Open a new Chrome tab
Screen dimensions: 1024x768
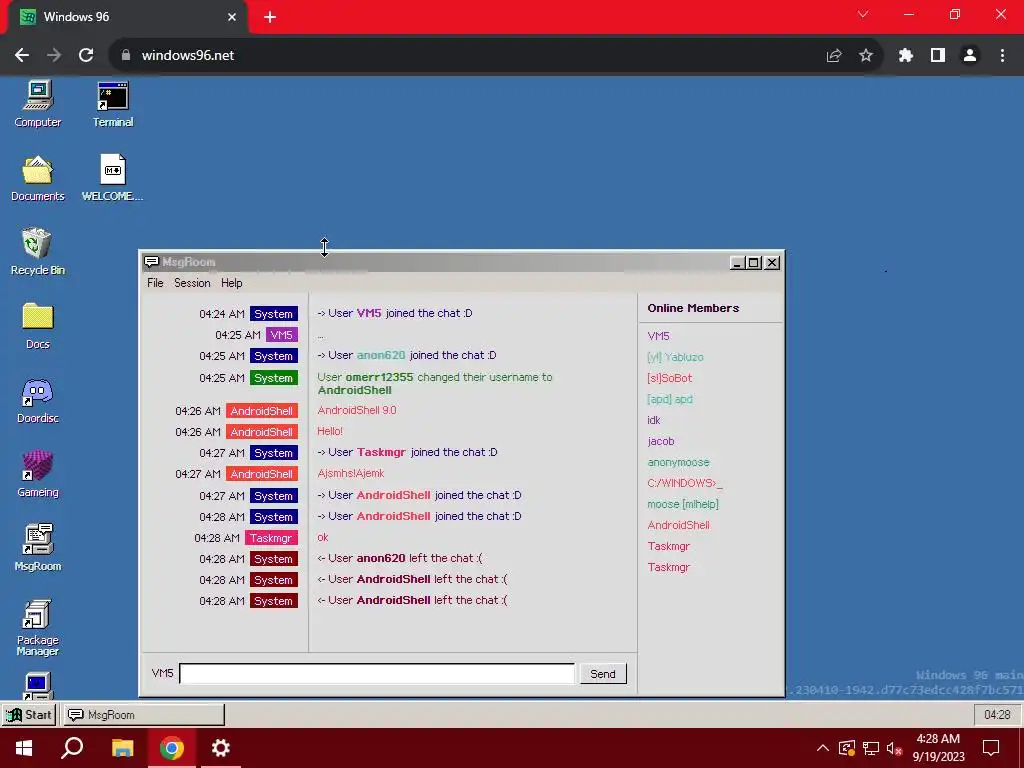pyautogui.click(x=270, y=17)
